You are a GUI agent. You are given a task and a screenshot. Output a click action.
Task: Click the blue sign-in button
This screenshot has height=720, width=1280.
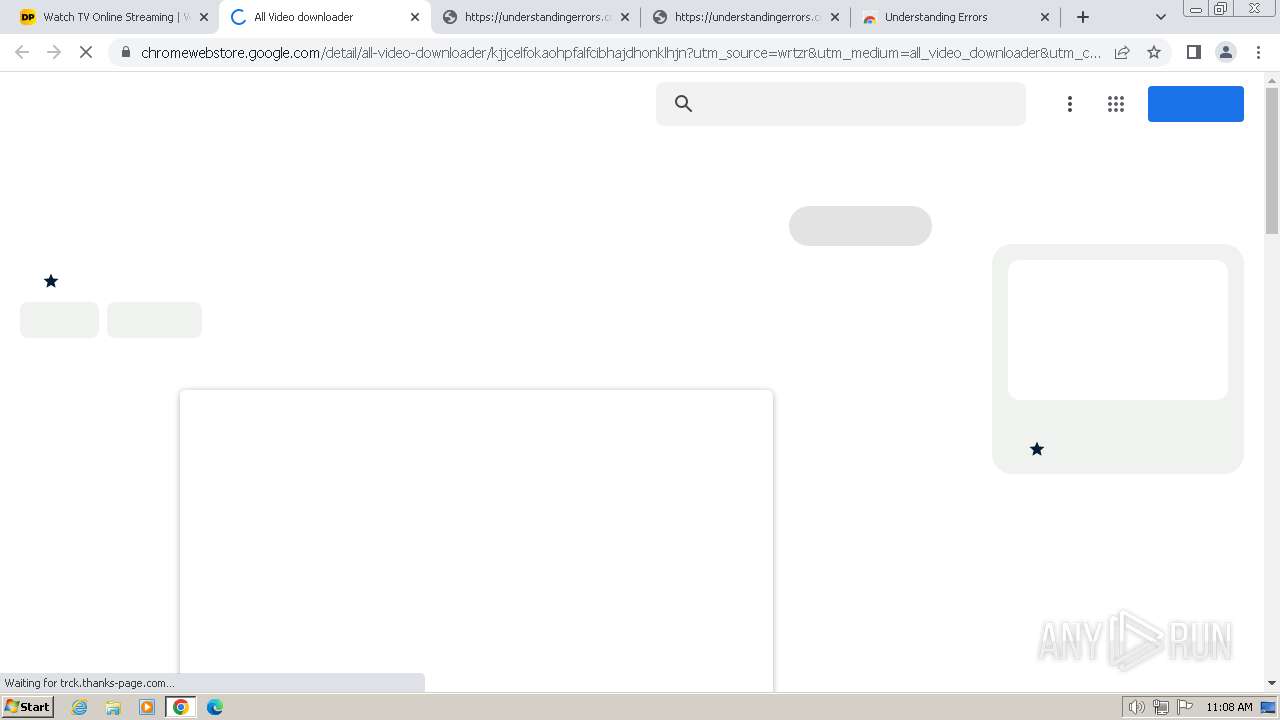[x=1195, y=104]
